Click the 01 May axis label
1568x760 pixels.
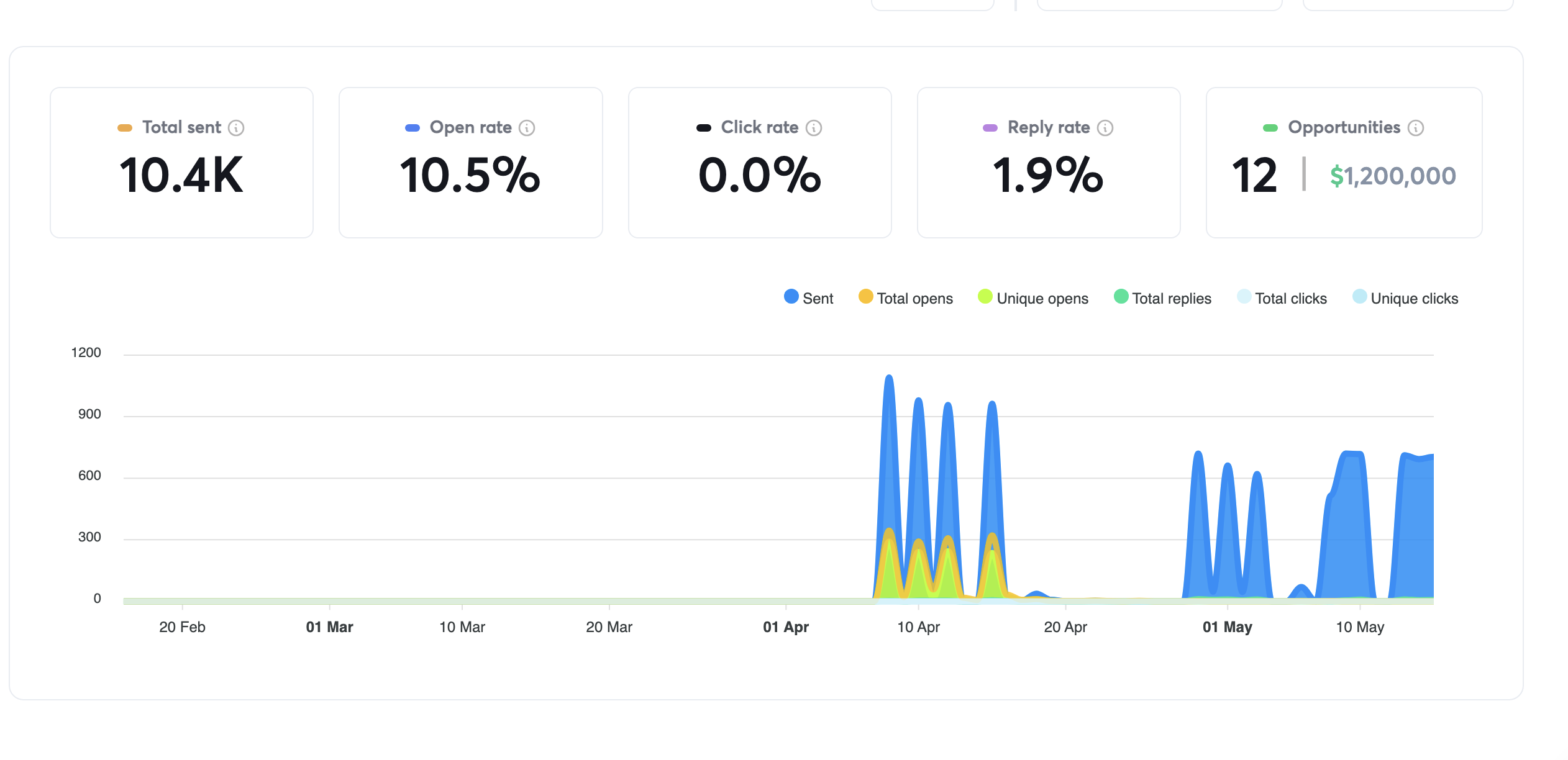coord(1227,627)
